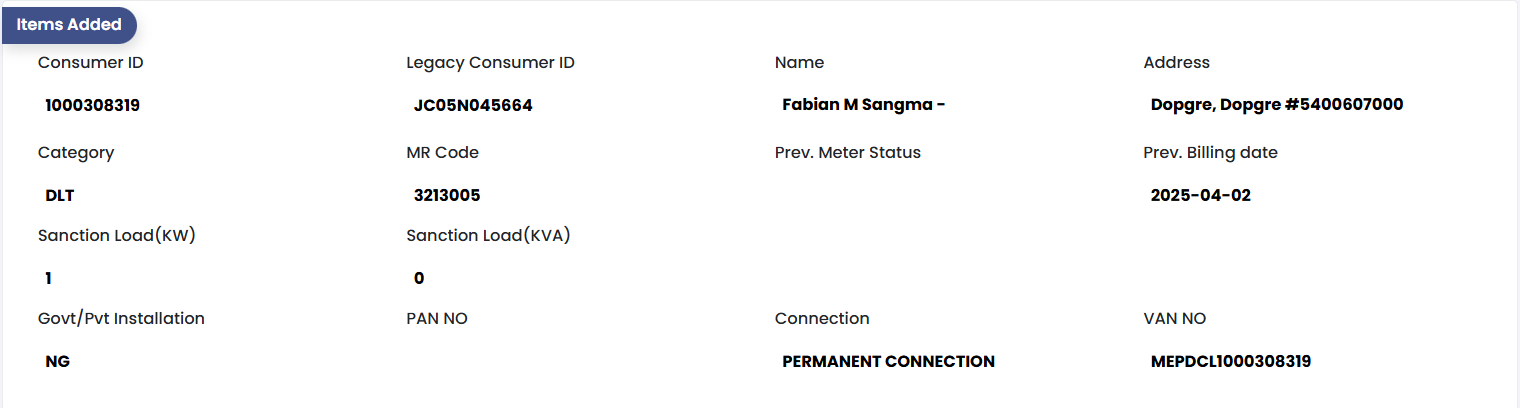Select the VAN NO value MEPDCL1000308319
1520x408 pixels.
pos(1231,362)
